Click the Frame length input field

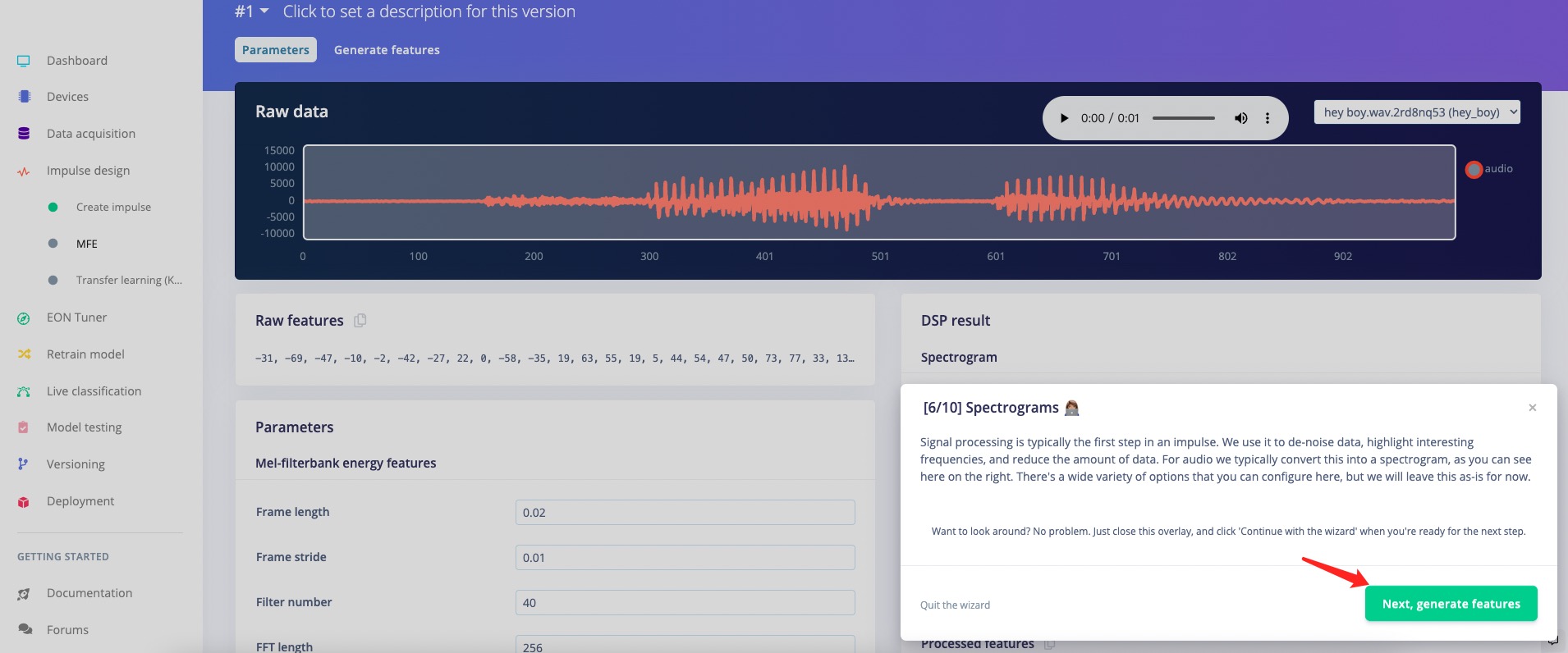685,513
